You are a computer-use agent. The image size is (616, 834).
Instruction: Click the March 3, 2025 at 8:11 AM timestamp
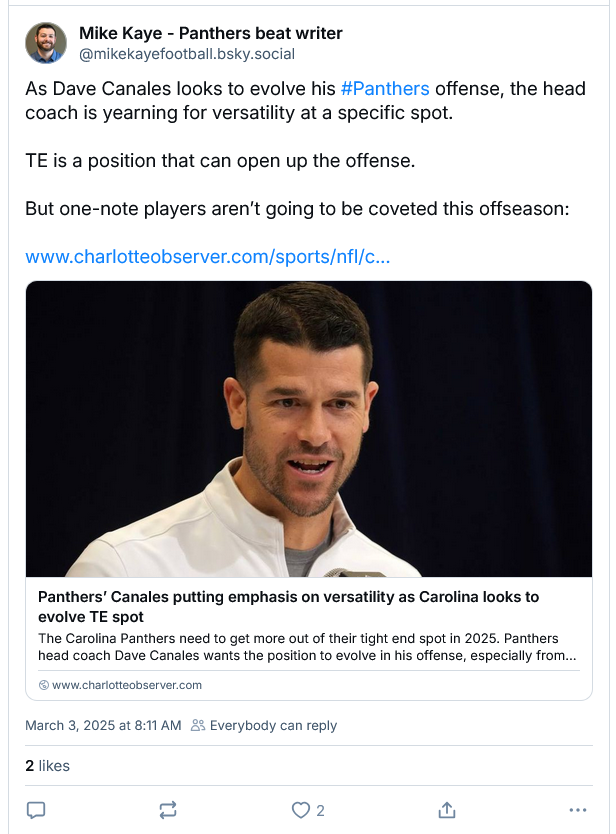coord(103,725)
